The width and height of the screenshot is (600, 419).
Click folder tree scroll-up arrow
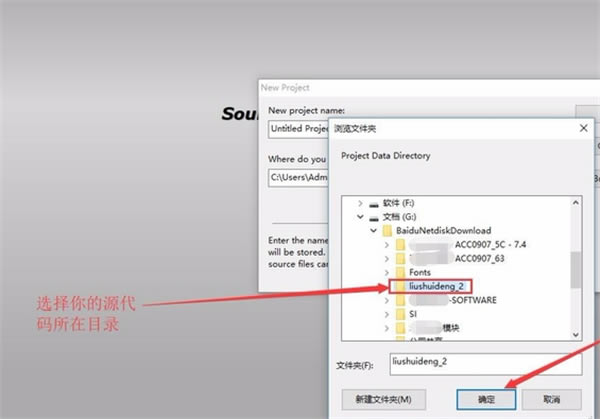click(576, 203)
